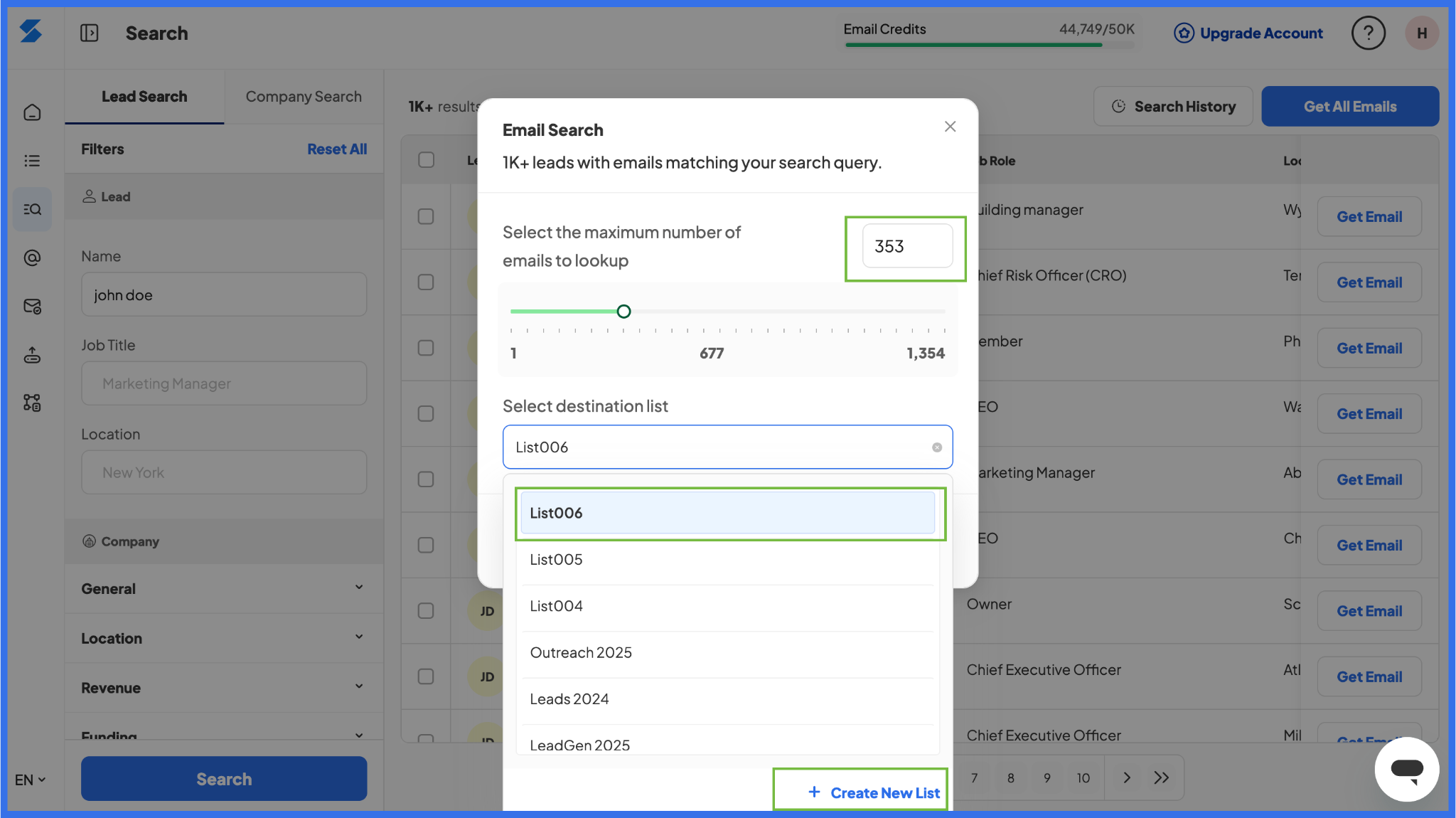The width and height of the screenshot is (1456, 818).
Task: Select List006 from the dropdown
Action: (727, 513)
